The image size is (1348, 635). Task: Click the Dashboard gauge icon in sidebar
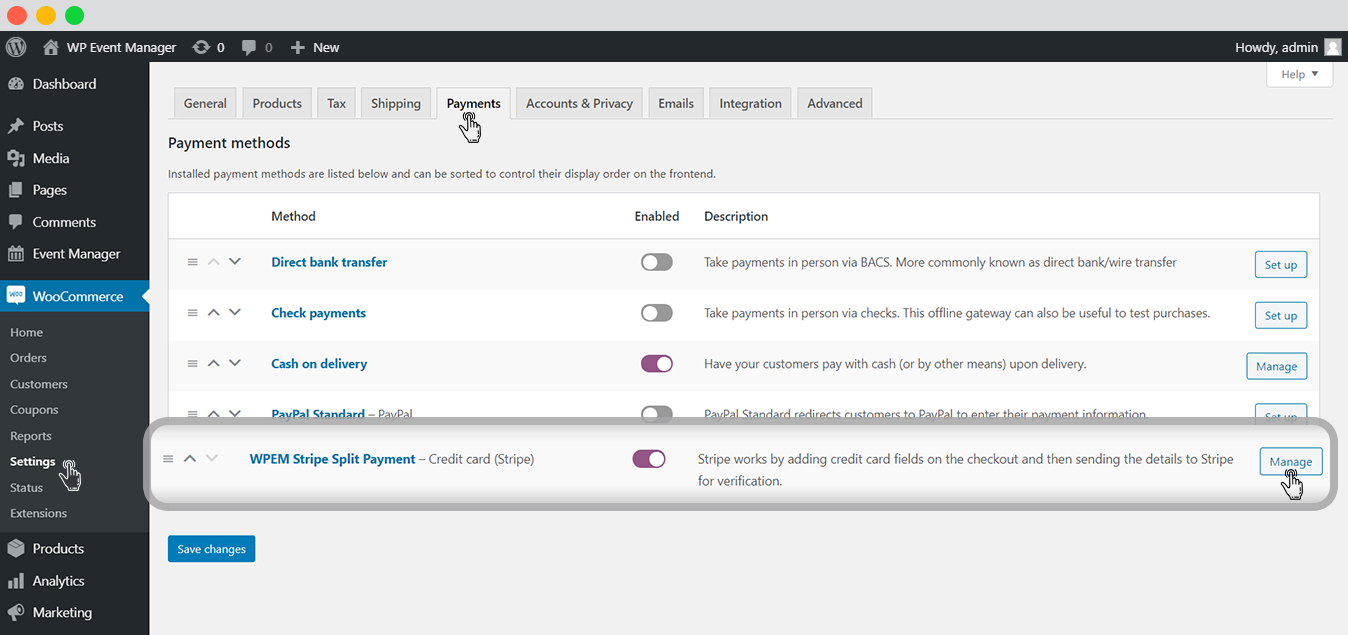[15, 84]
